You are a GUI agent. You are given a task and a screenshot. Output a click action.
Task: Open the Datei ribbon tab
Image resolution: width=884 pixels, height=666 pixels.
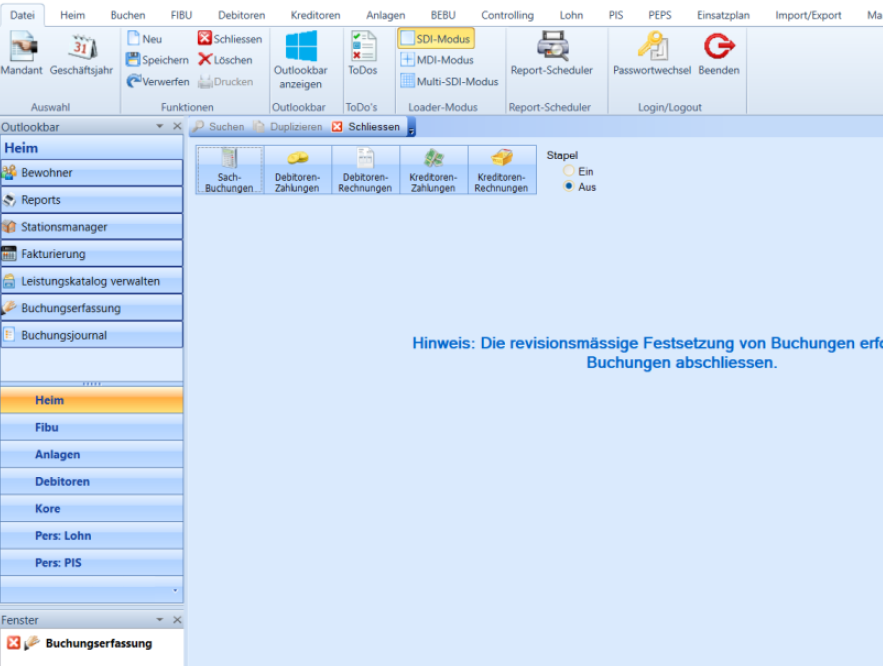22,15
